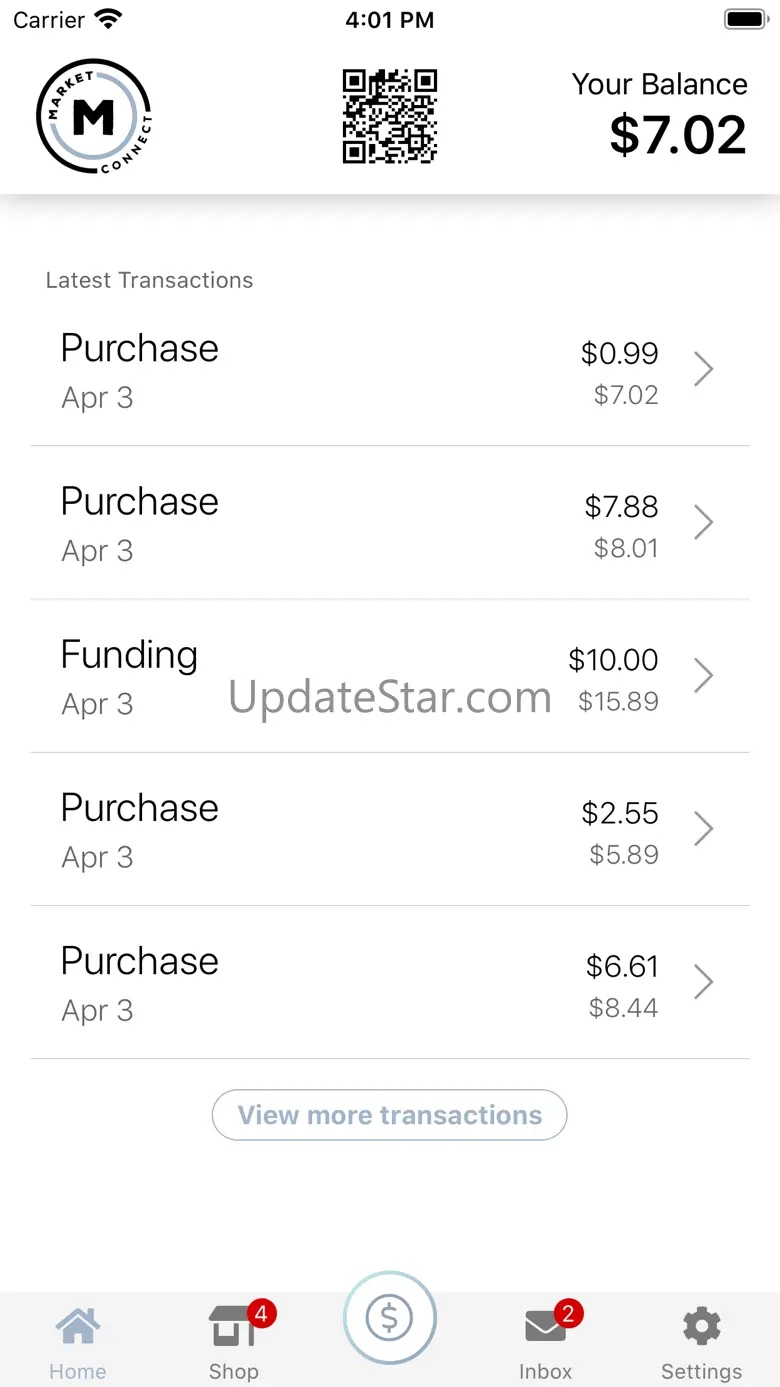Open the Shop storefront icon
This screenshot has width=780, height=1387.
[232, 1327]
